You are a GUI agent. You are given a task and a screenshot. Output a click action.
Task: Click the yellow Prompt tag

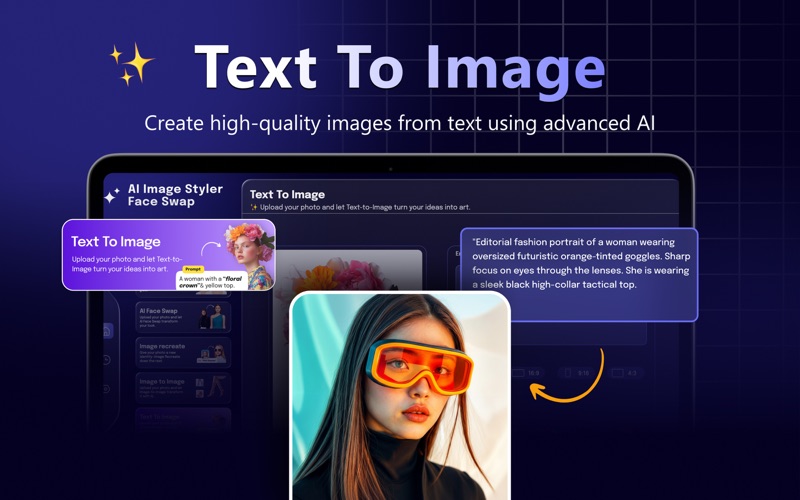click(193, 269)
